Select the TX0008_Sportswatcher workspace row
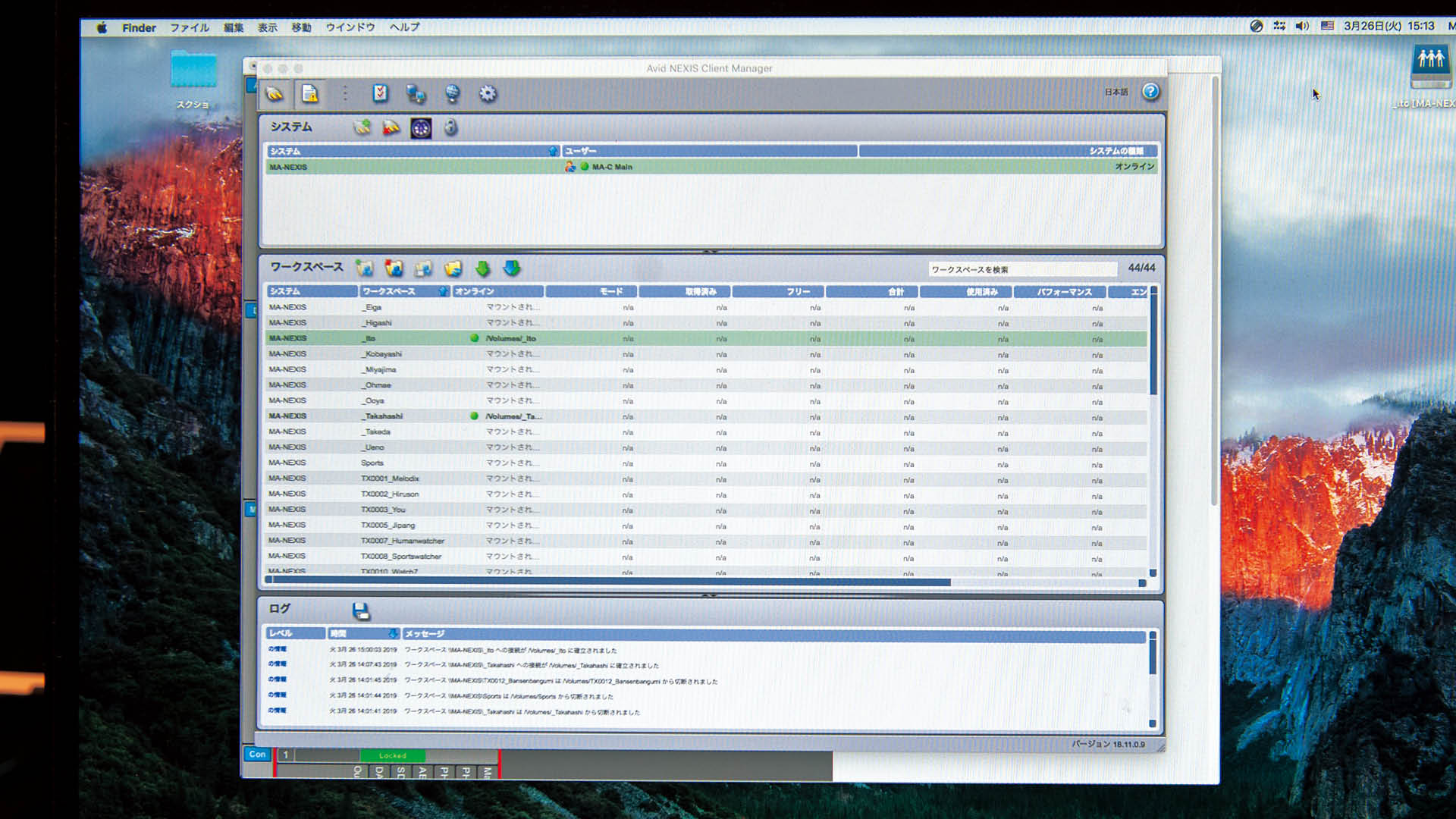1456x819 pixels. pyautogui.click(x=706, y=557)
